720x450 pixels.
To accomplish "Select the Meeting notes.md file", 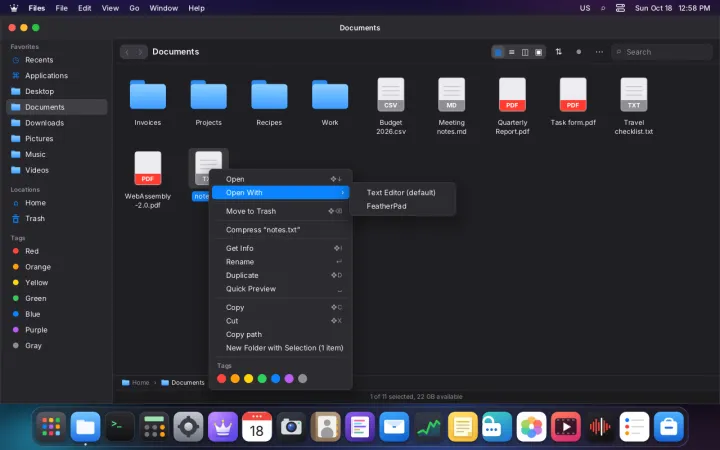I will pyautogui.click(x=451, y=95).
